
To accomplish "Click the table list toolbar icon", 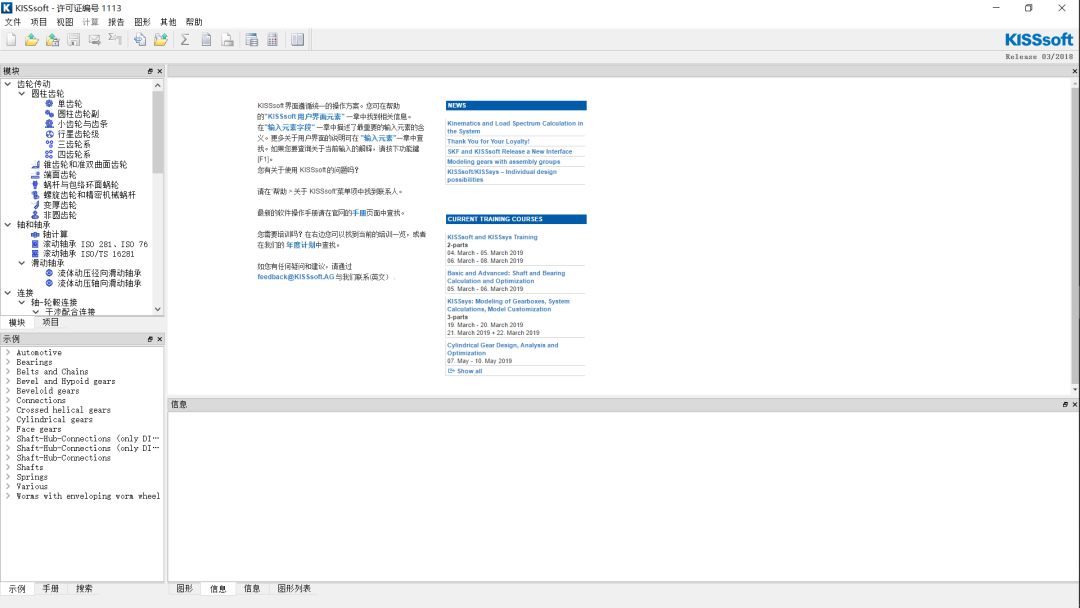I will 252,40.
